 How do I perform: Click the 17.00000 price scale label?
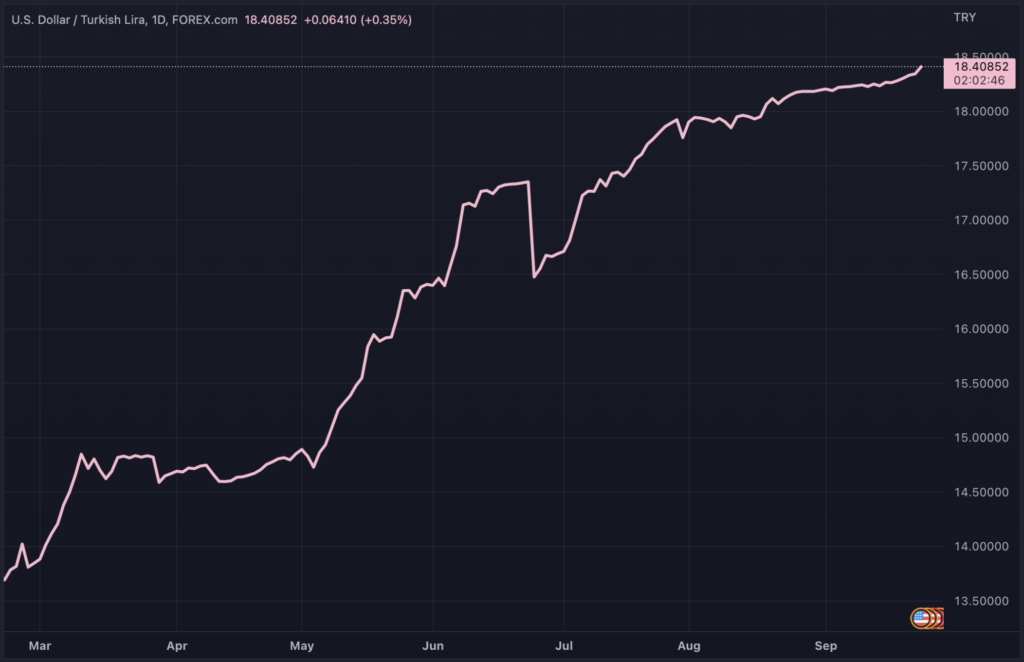981,221
